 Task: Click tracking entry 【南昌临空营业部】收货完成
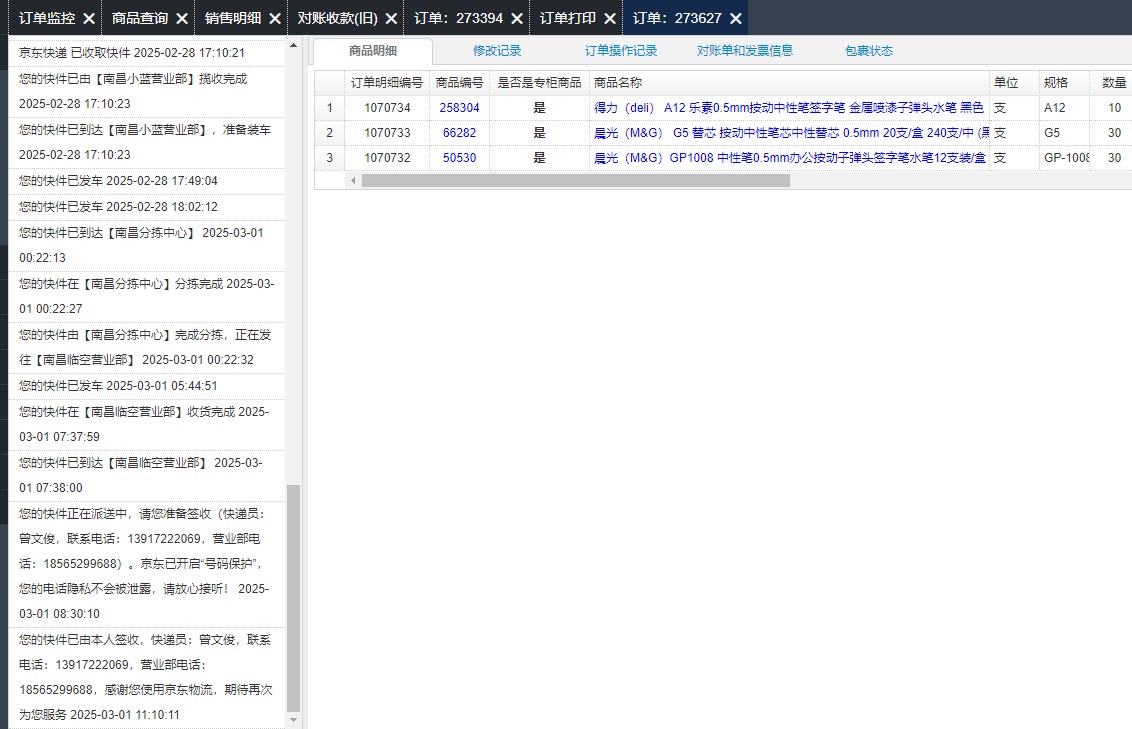tap(147, 424)
